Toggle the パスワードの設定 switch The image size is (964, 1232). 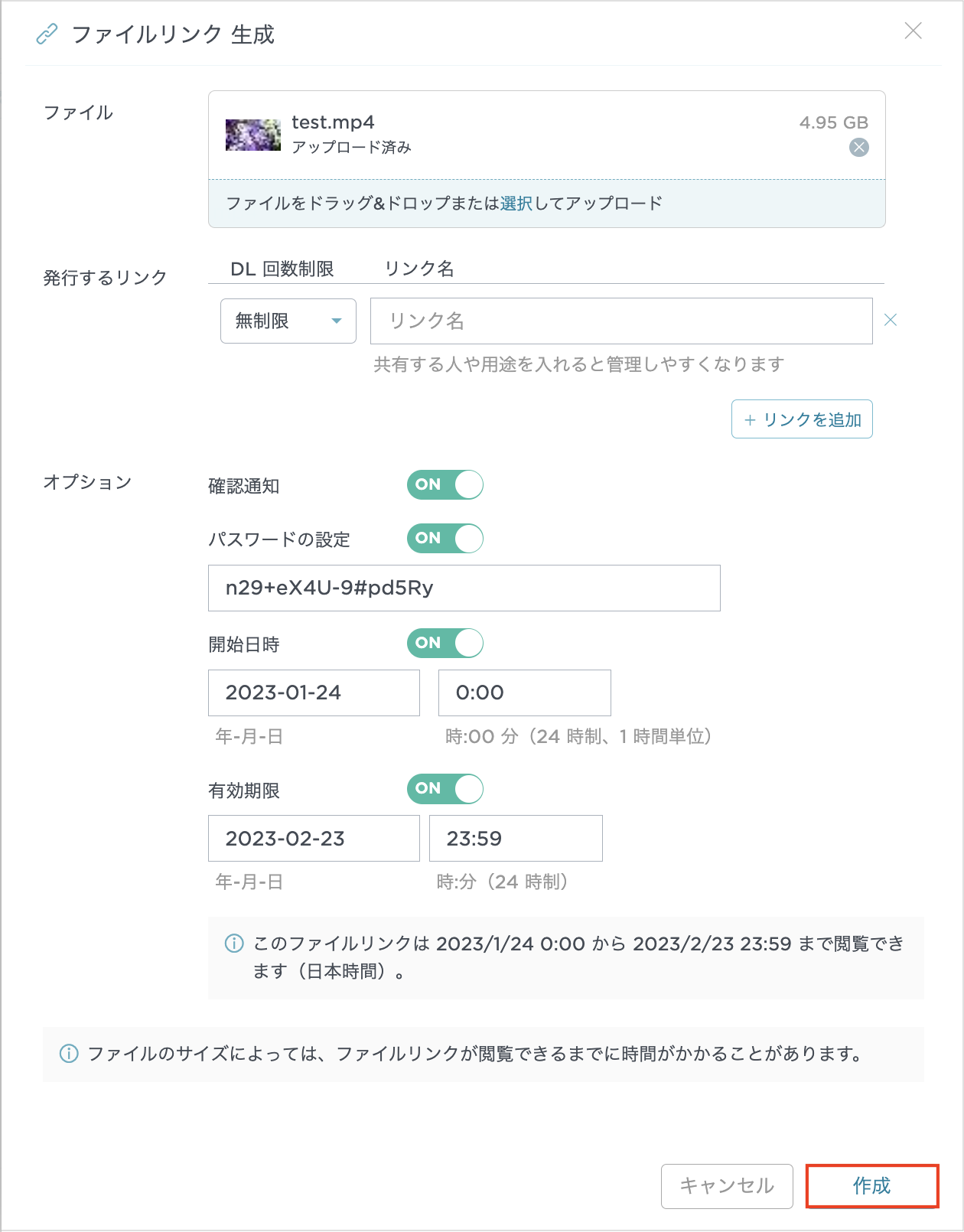pyautogui.click(x=445, y=538)
